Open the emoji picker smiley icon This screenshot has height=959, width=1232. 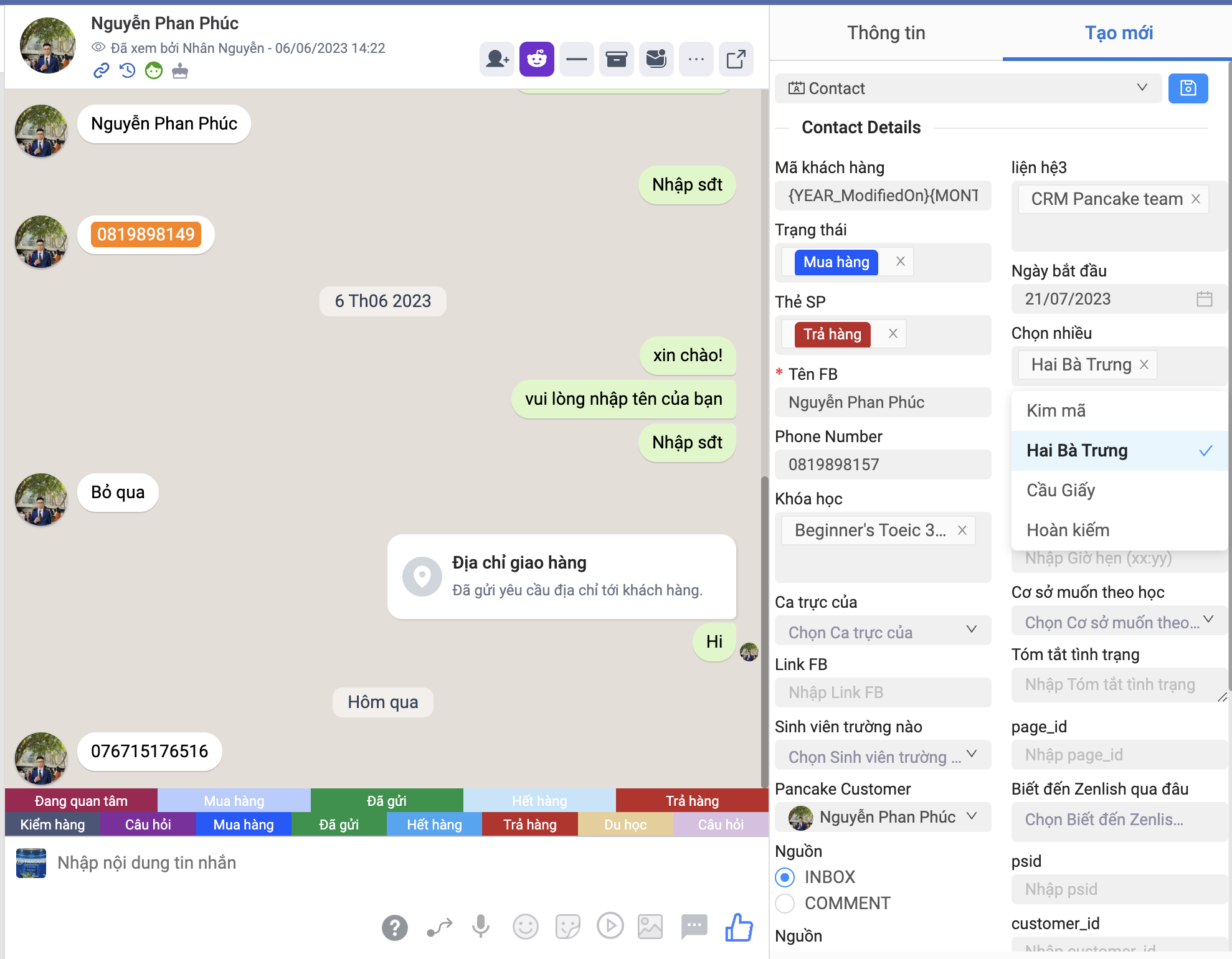point(525,927)
